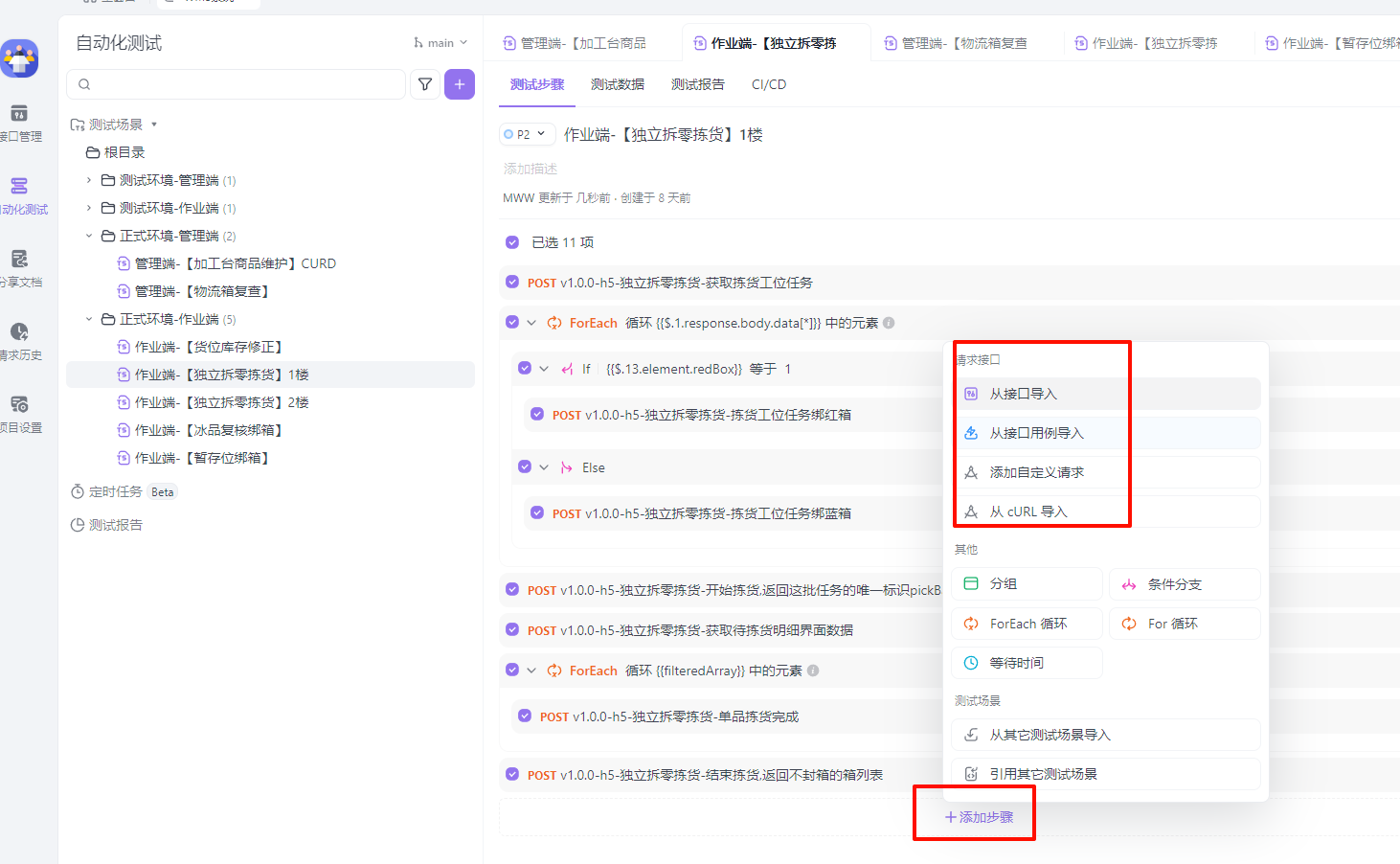Collapse the Else branch chevron

click(x=544, y=467)
